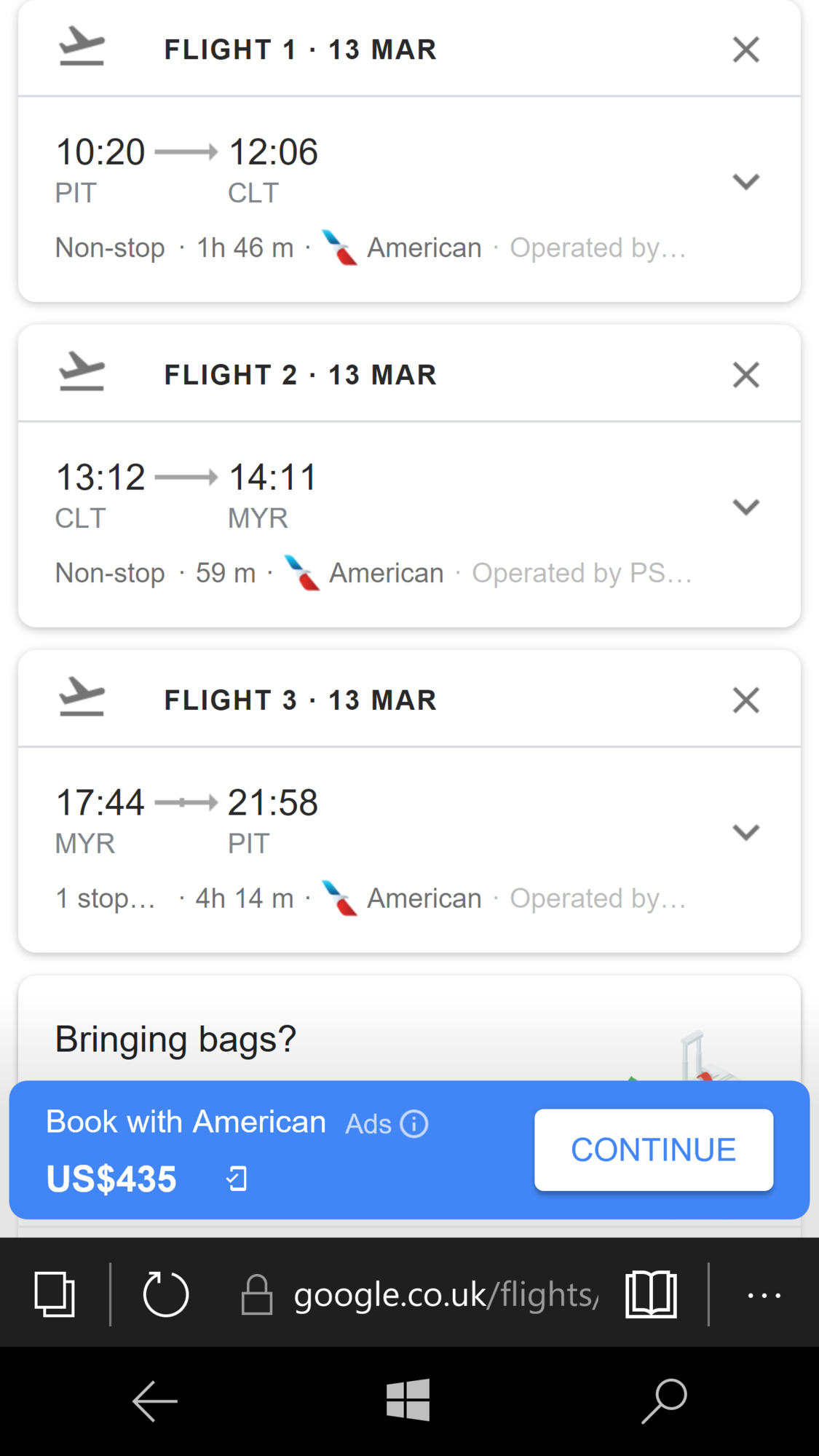Viewport: 819px width, 1456px height.
Task: Tap the system search magnifier
Action: (664, 1401)
